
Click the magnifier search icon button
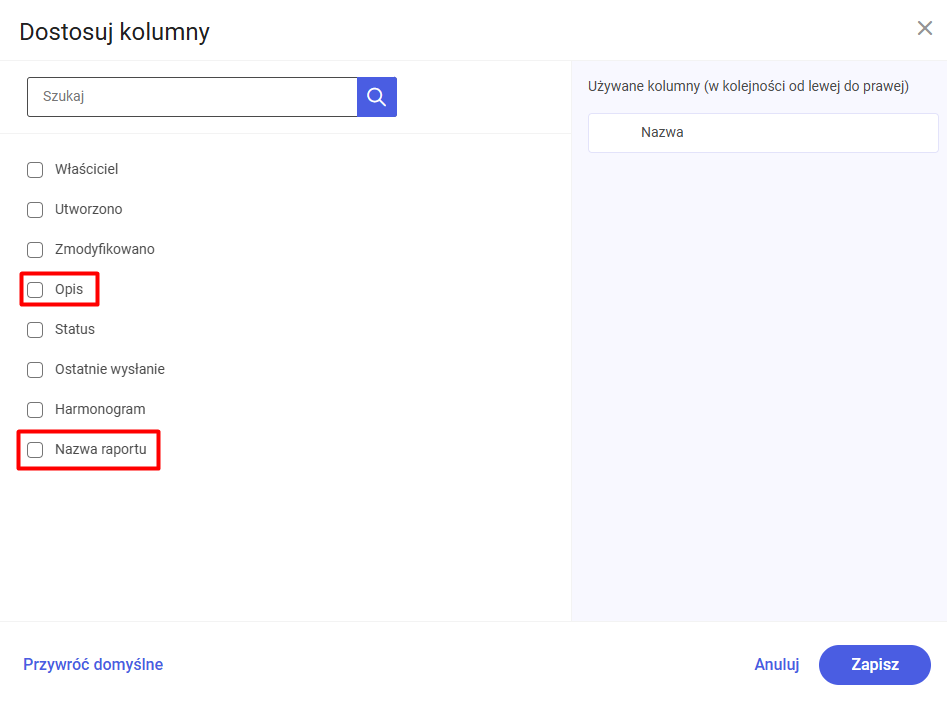376,97
